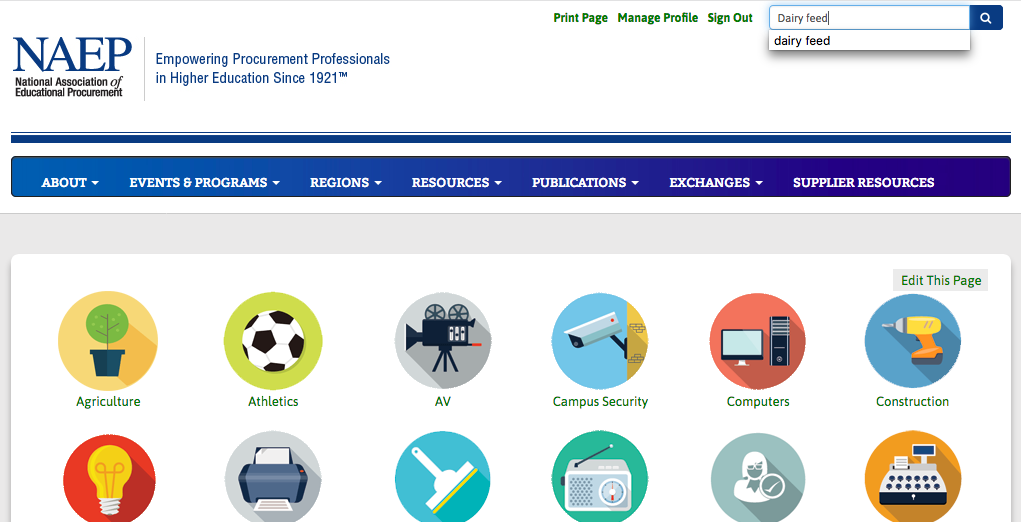The width and height of the screenshot is (1021, 522).
Task: Go to Supplier Resources
Action: tap(863, 183)
